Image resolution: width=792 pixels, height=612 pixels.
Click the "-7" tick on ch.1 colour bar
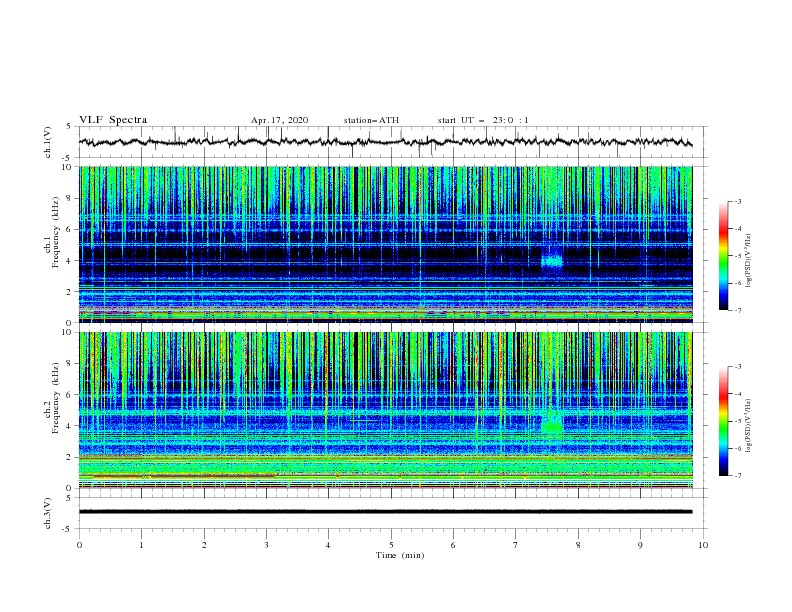[737, 310]
